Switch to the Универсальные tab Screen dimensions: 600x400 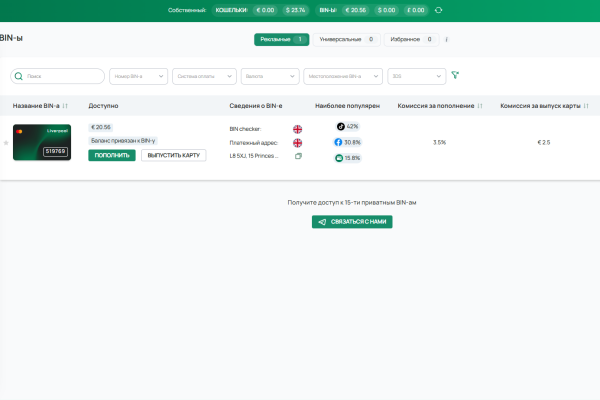346,39
